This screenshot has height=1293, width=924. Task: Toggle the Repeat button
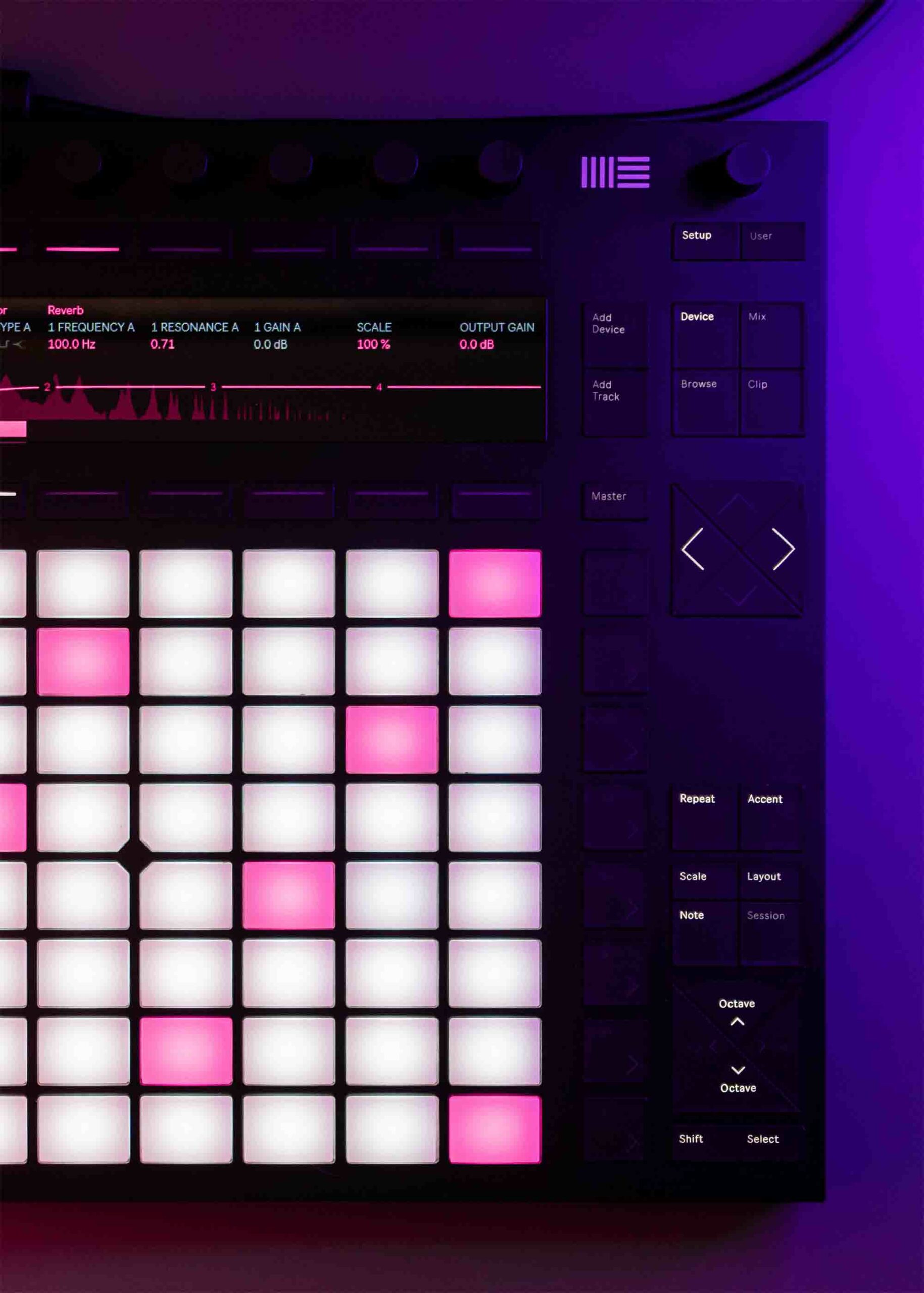pyautogui.click(x=704, y=816)
